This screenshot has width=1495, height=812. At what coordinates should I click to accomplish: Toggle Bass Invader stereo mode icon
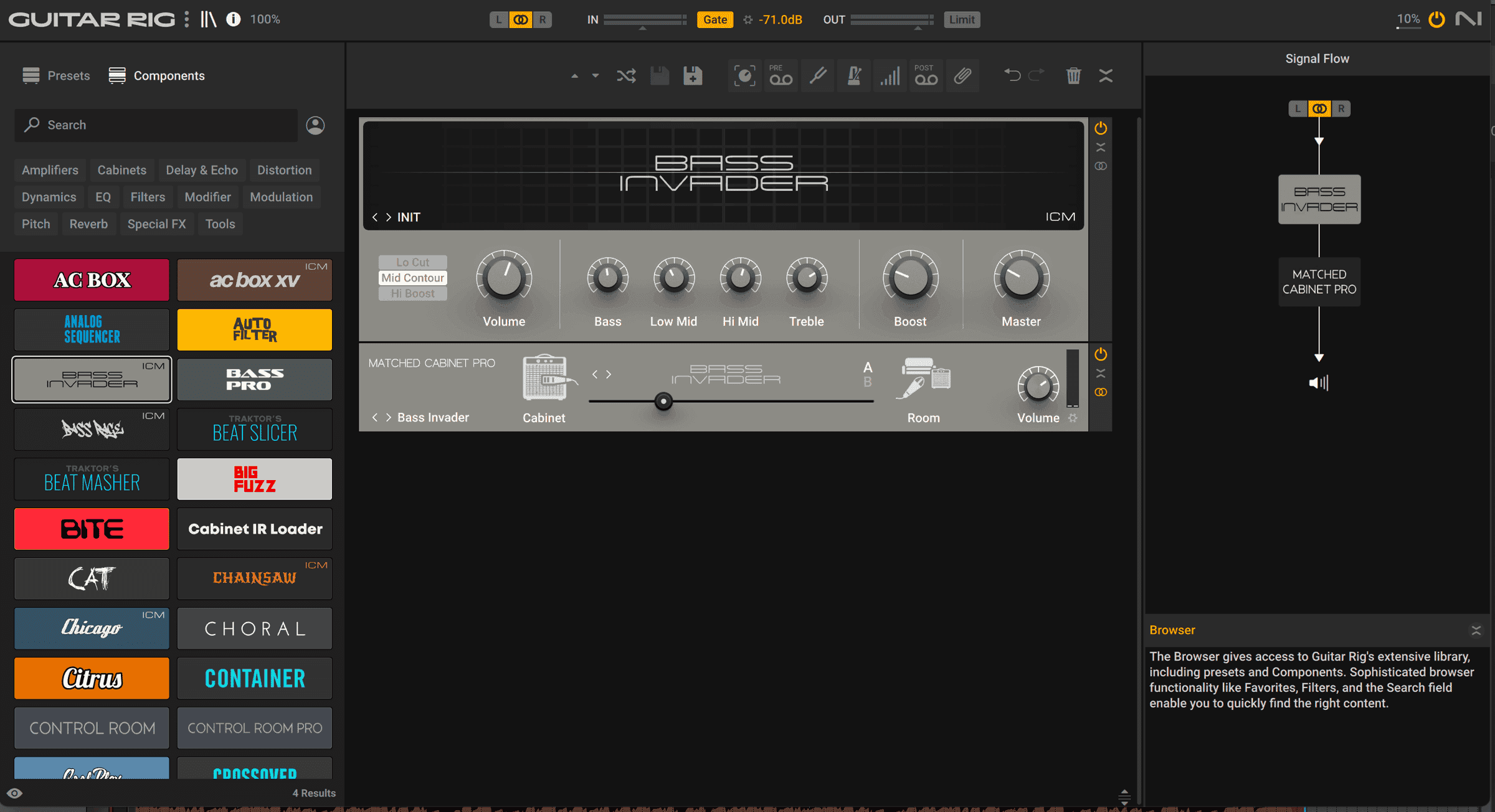[1101, 166]
